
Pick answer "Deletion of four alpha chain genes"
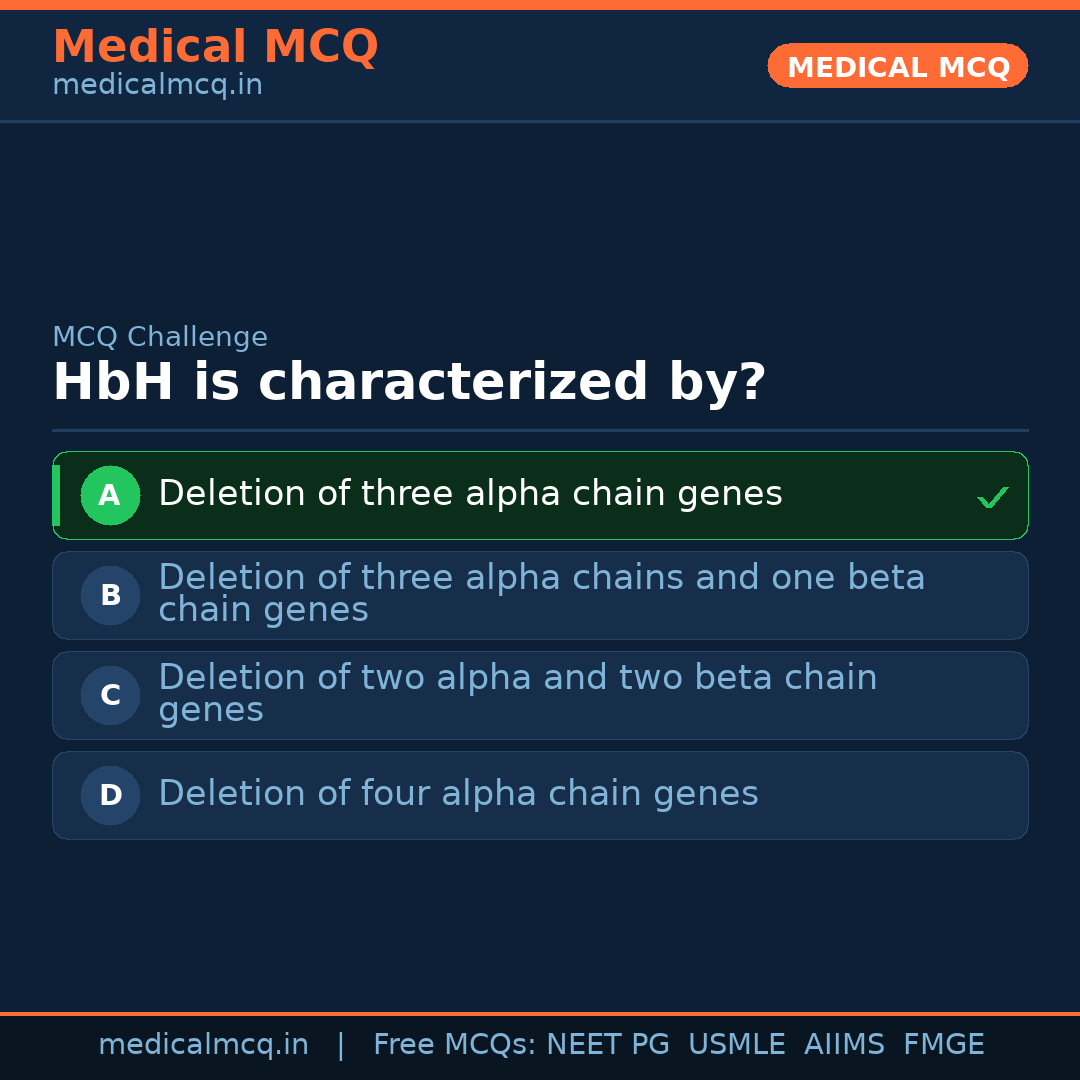[x=458, y=794]
